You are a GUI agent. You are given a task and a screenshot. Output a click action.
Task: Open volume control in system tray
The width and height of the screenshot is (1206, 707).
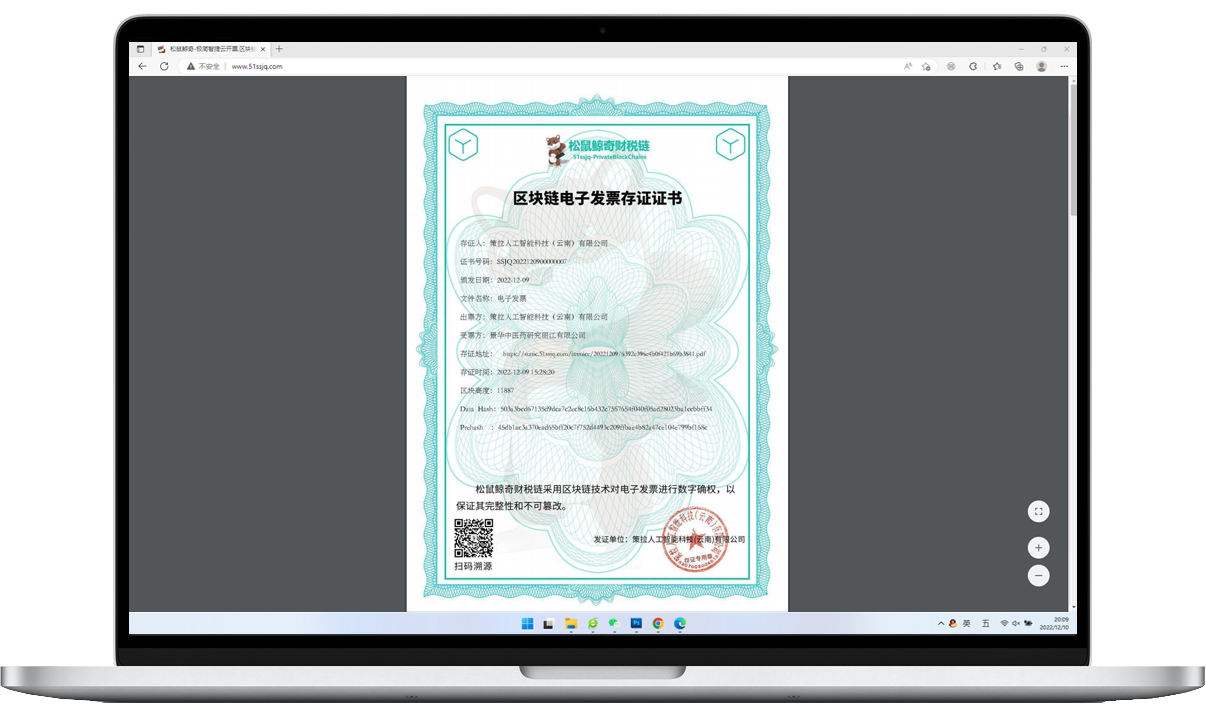point(1015,624)
